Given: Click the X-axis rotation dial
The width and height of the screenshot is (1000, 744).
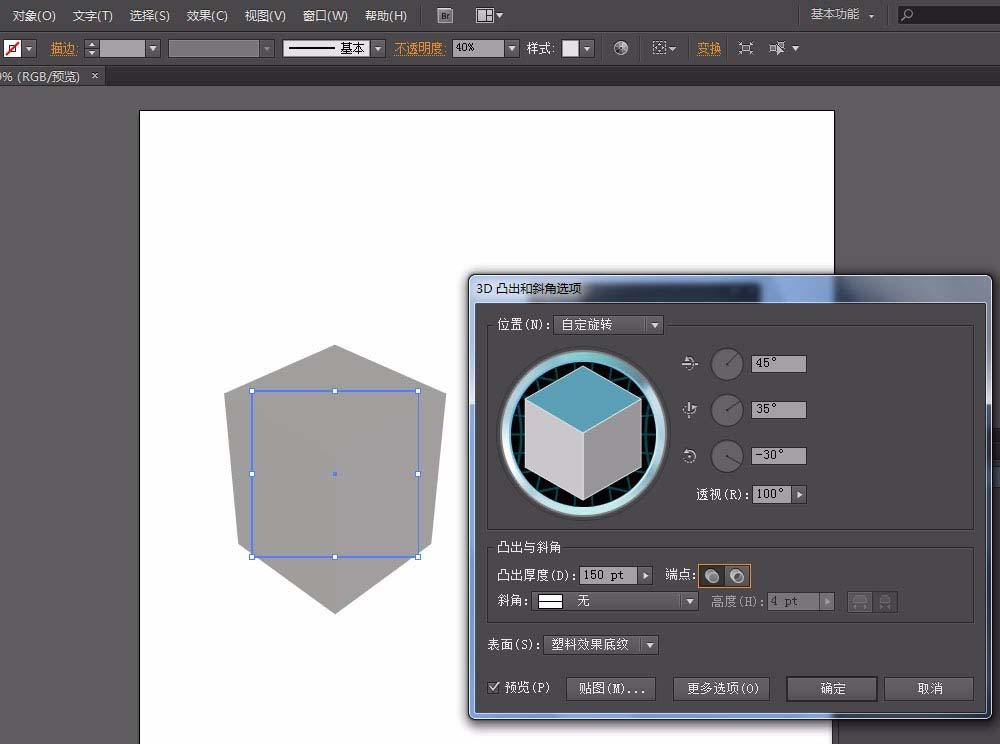Looking at the screenshot, I should pos(727,364).
